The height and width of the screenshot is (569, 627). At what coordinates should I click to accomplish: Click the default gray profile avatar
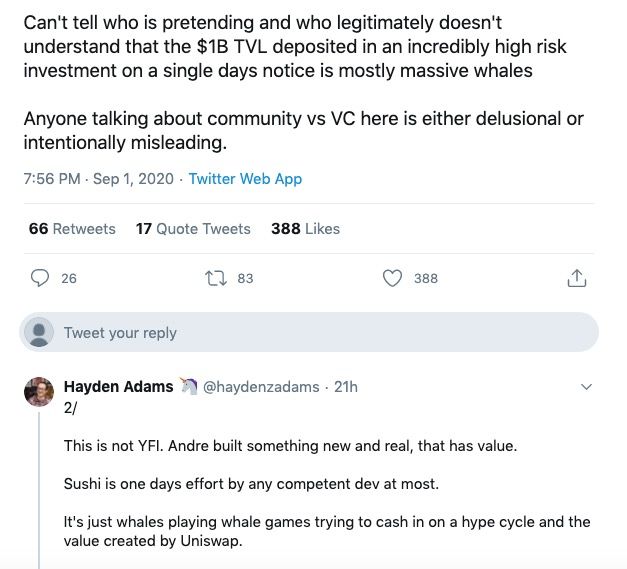pyautogui.click(x=39, y=332)
